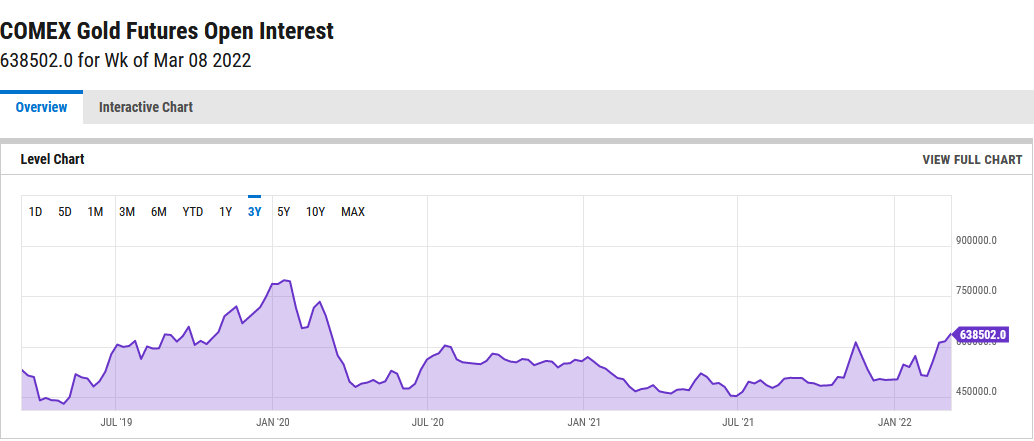Select the 3M time range

[127, 212]
